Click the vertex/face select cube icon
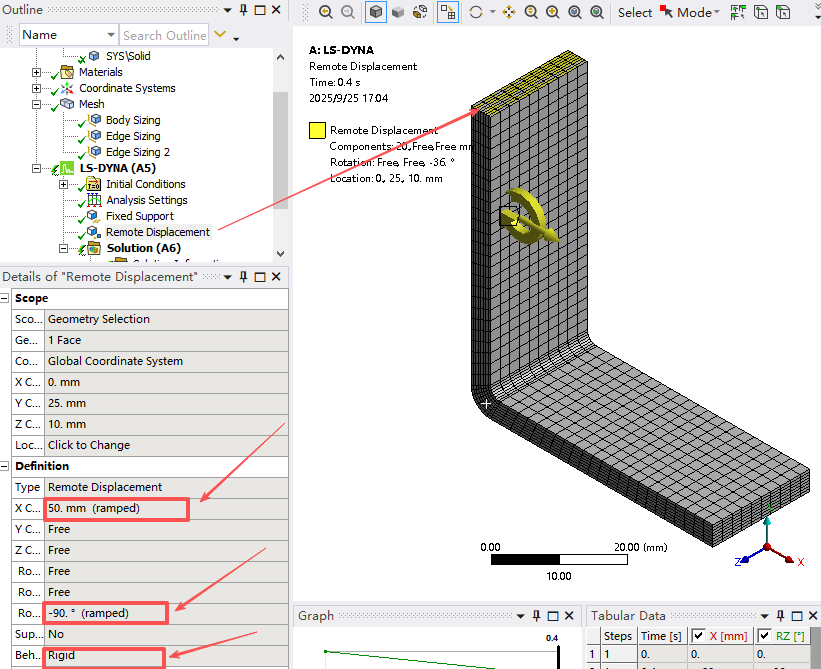 (760, 12)
